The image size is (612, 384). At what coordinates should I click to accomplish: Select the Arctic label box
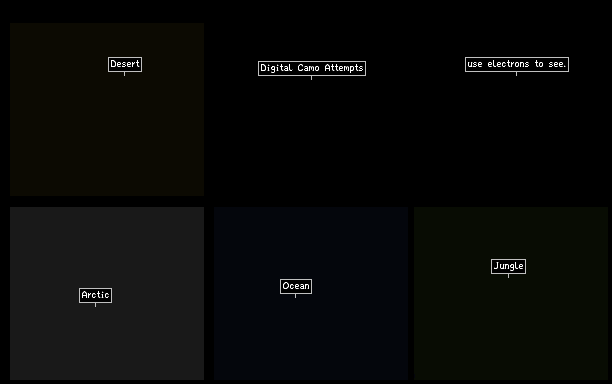[x=96, y=295]
